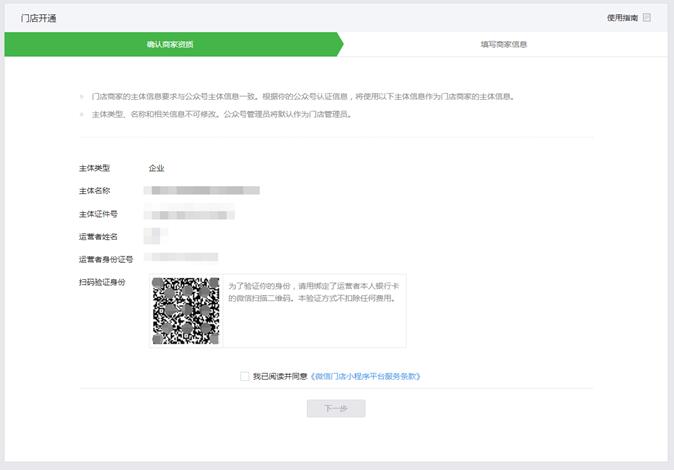Select the 确认商家资质 step tab
Screen dimensions: 674x471
click(x=174, y=44)
